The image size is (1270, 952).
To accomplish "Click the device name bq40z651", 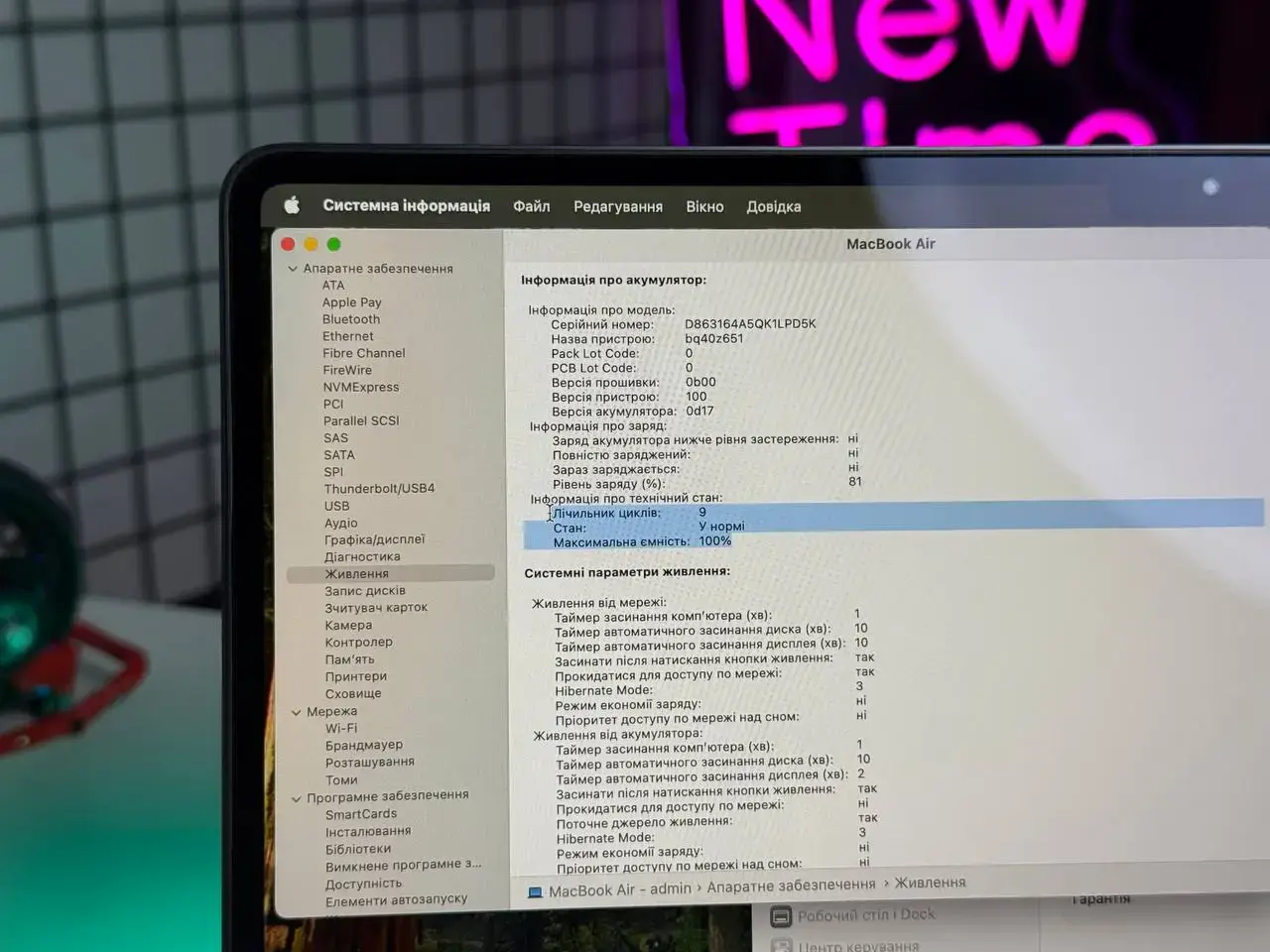I will pyautogui.click(x=714, y=338).
